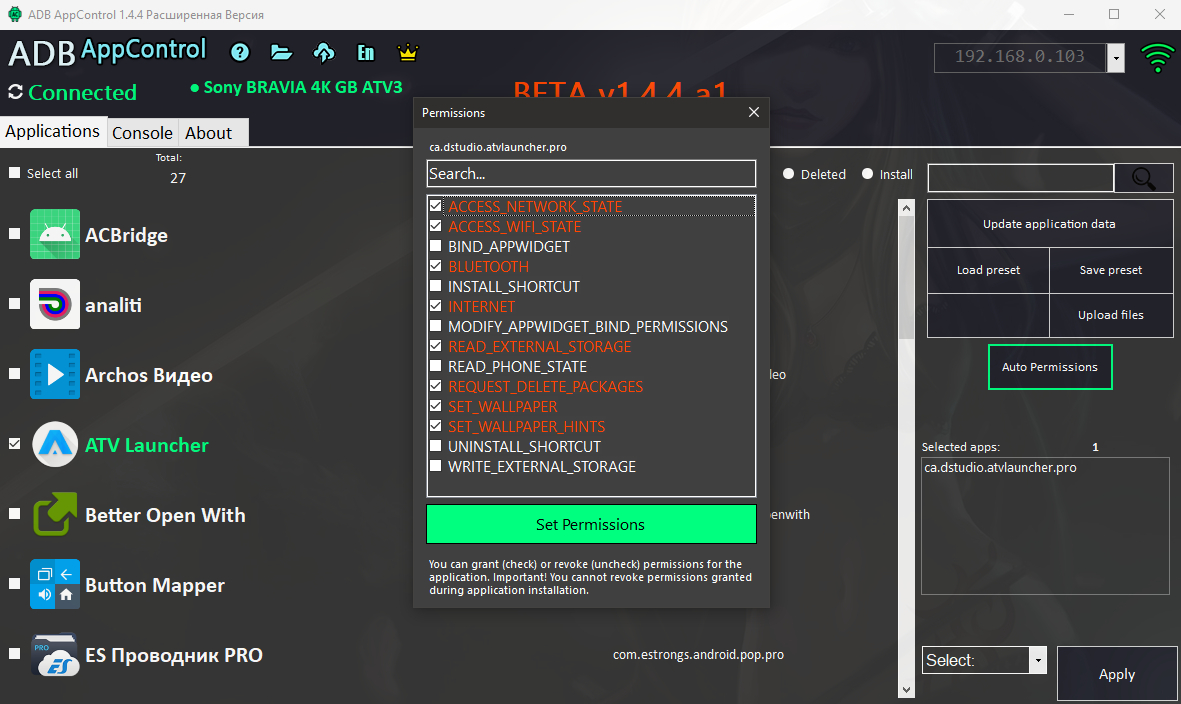
Task: Switch to the Console tab
Action: [142, 131]
